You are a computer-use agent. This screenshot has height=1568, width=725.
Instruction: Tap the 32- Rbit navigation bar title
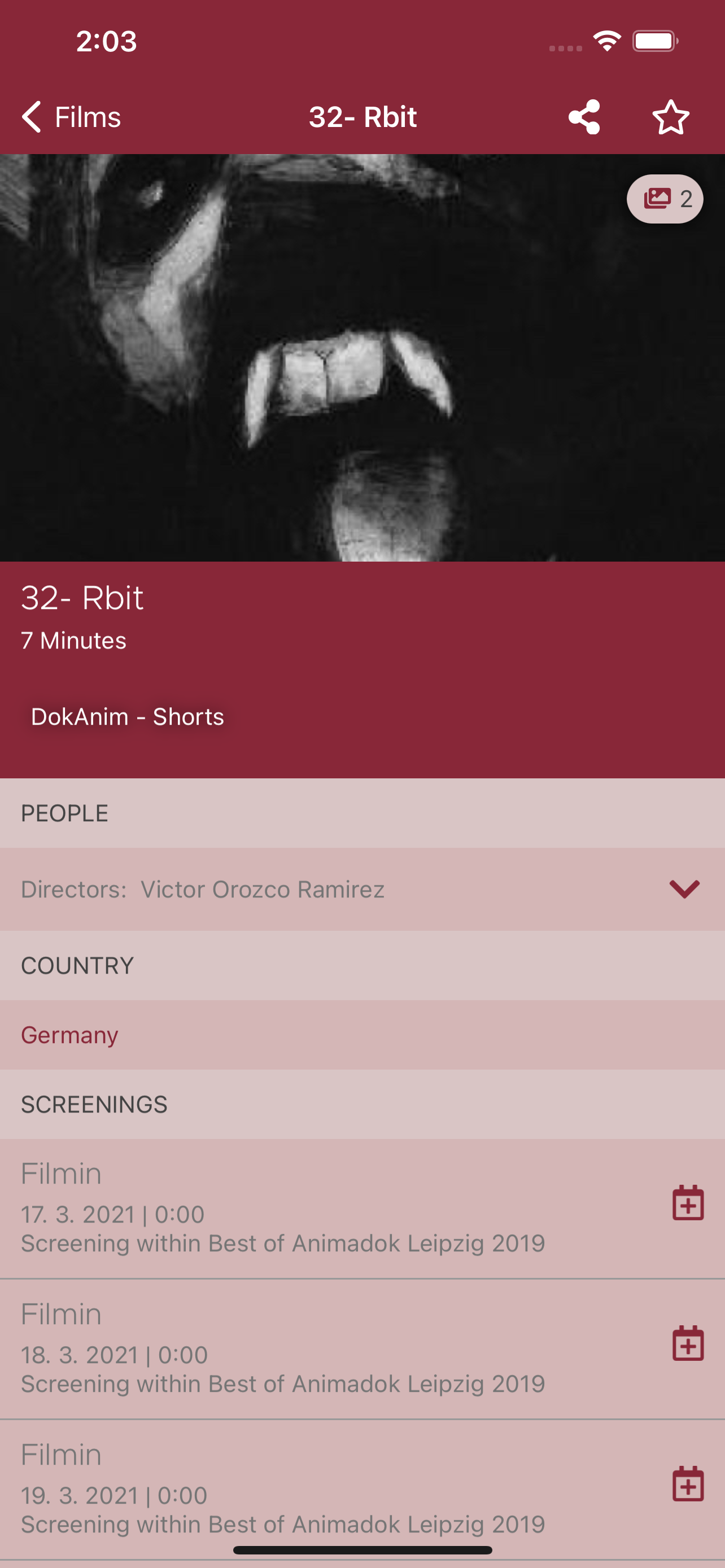(362, 117)
